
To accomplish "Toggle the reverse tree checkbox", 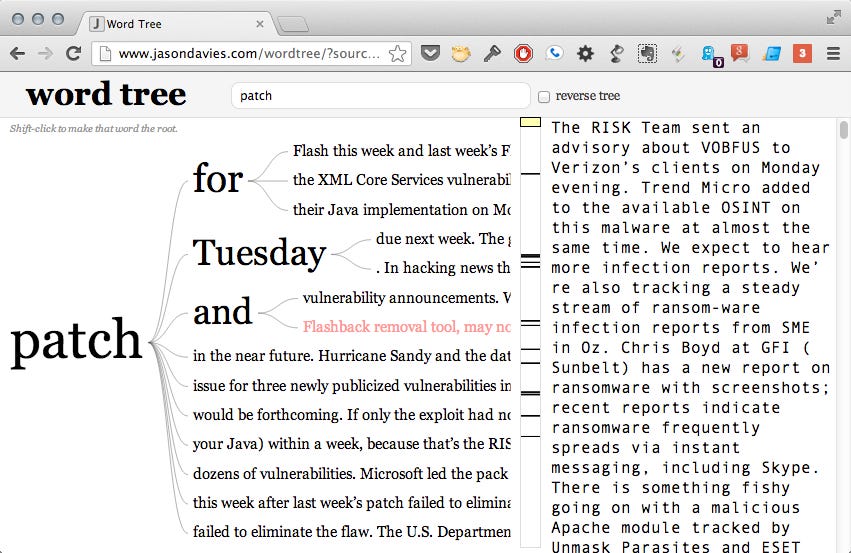I will coord(544,97).
